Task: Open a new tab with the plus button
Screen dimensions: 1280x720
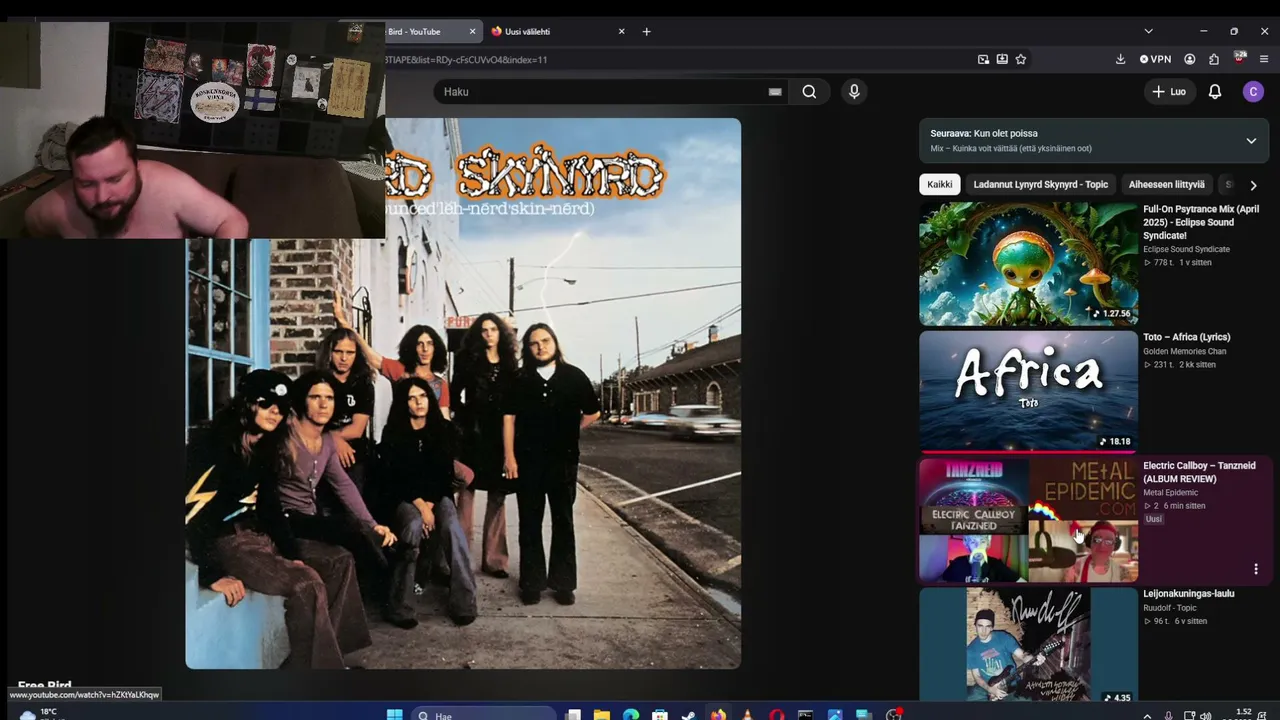Action: tap(646, 31)
